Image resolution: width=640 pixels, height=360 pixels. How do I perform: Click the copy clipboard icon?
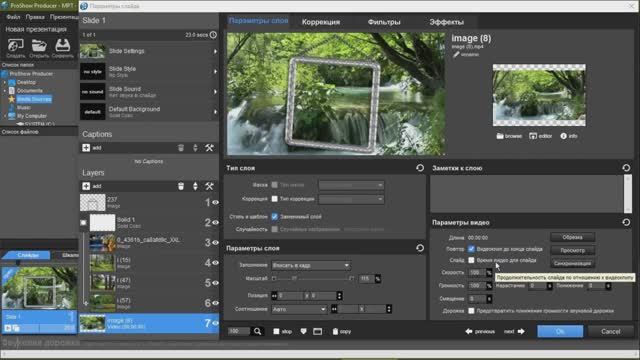pyautogui.click(x=335, y=331)
